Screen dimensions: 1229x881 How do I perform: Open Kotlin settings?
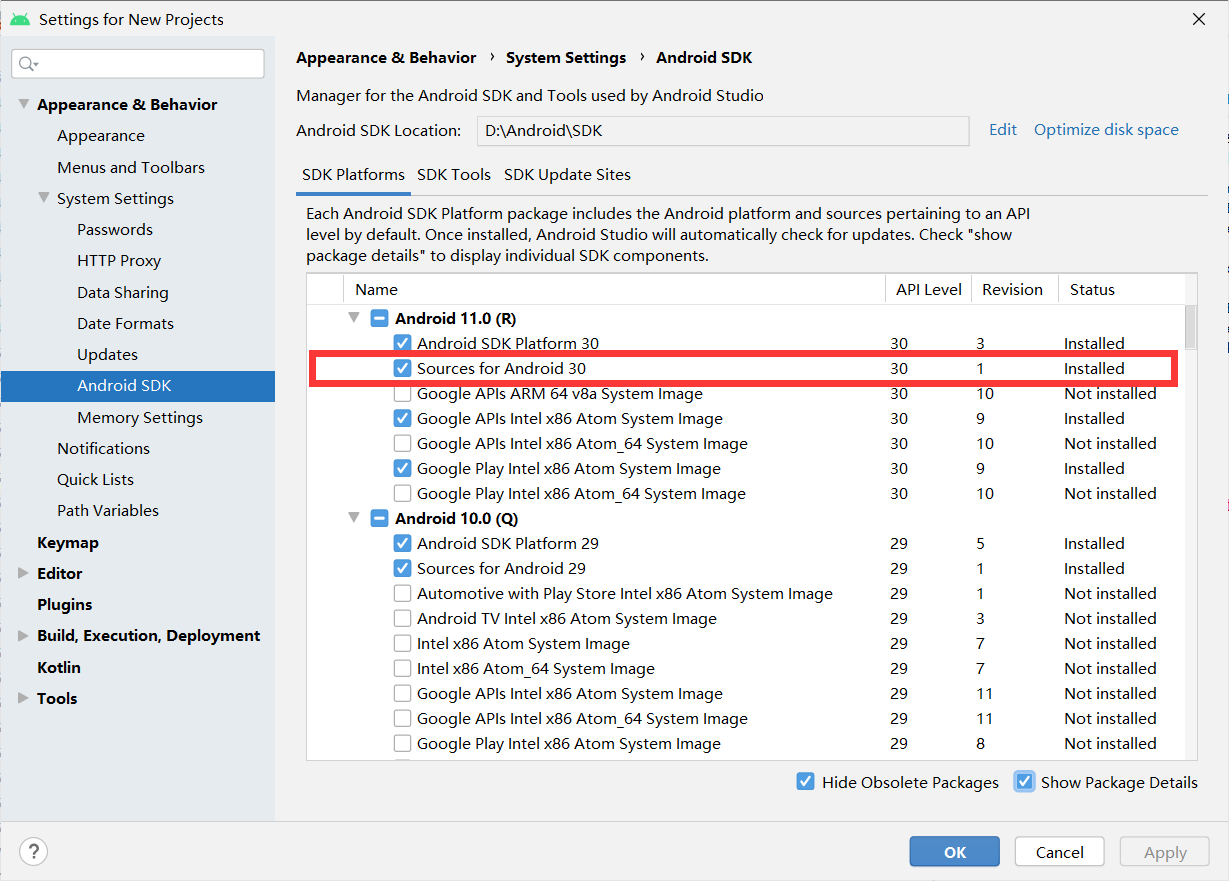[59, 668]
